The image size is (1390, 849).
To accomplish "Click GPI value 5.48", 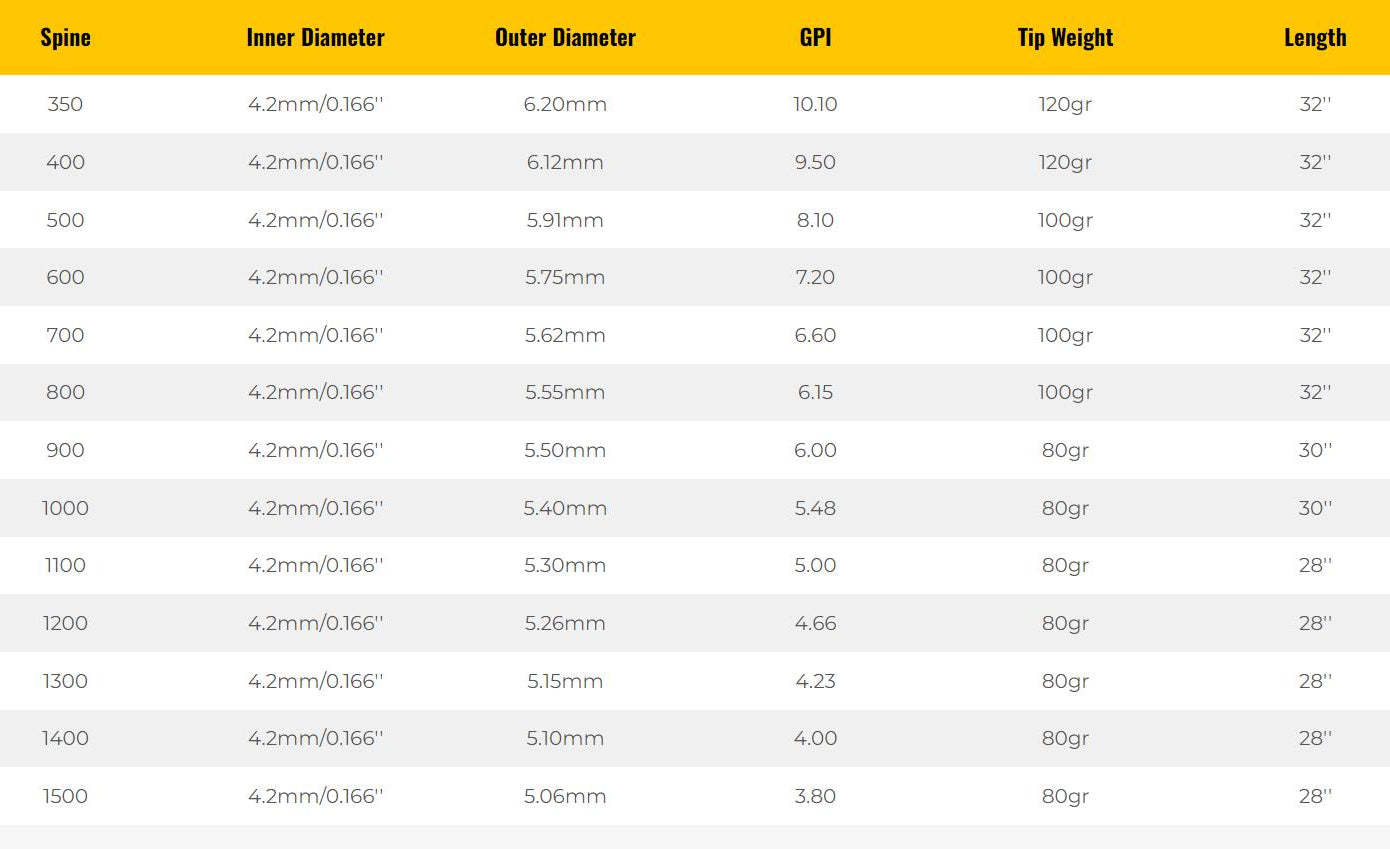I will [x=815, y=508].
